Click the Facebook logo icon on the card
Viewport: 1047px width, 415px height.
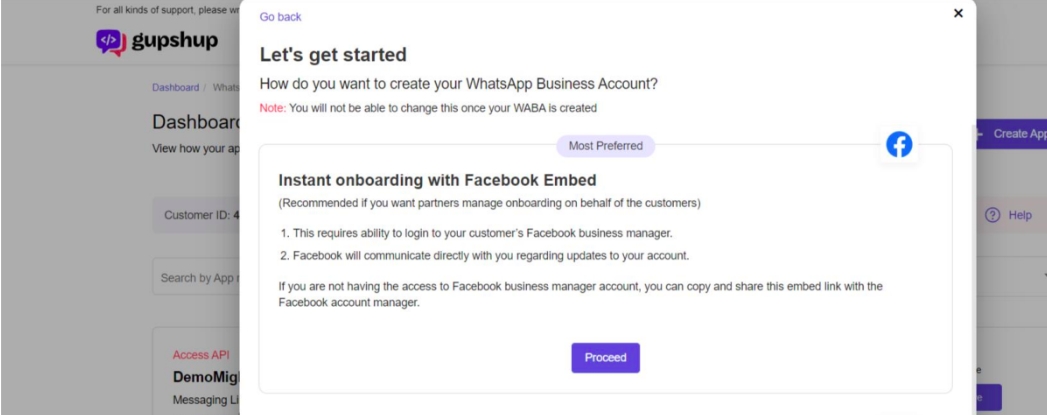coord(899,144)
